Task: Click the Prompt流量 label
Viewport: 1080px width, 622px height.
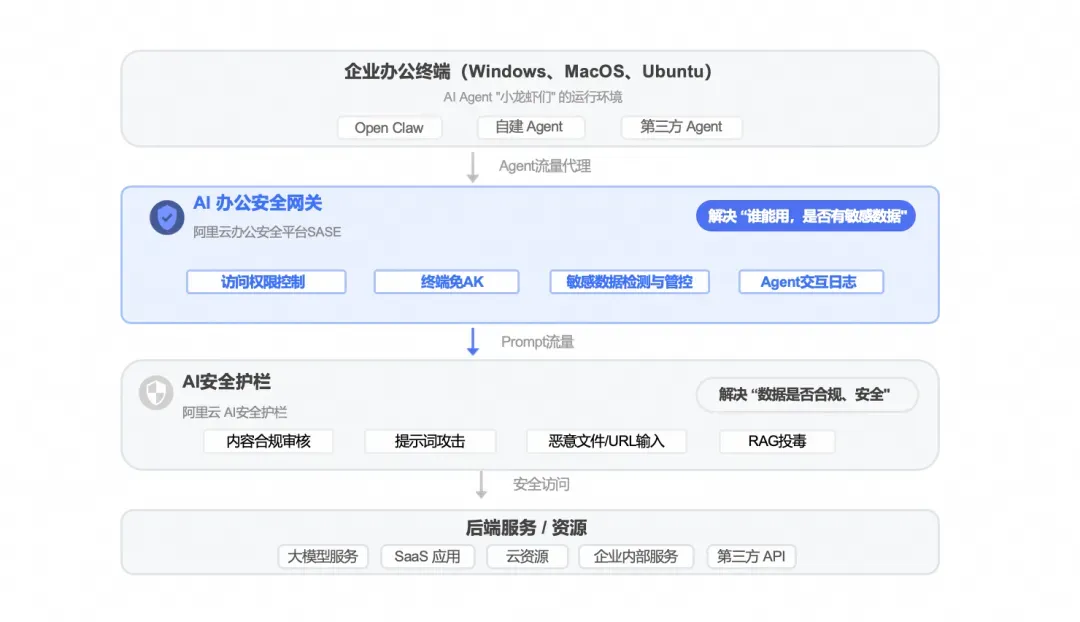Action: tap(537, 342)
